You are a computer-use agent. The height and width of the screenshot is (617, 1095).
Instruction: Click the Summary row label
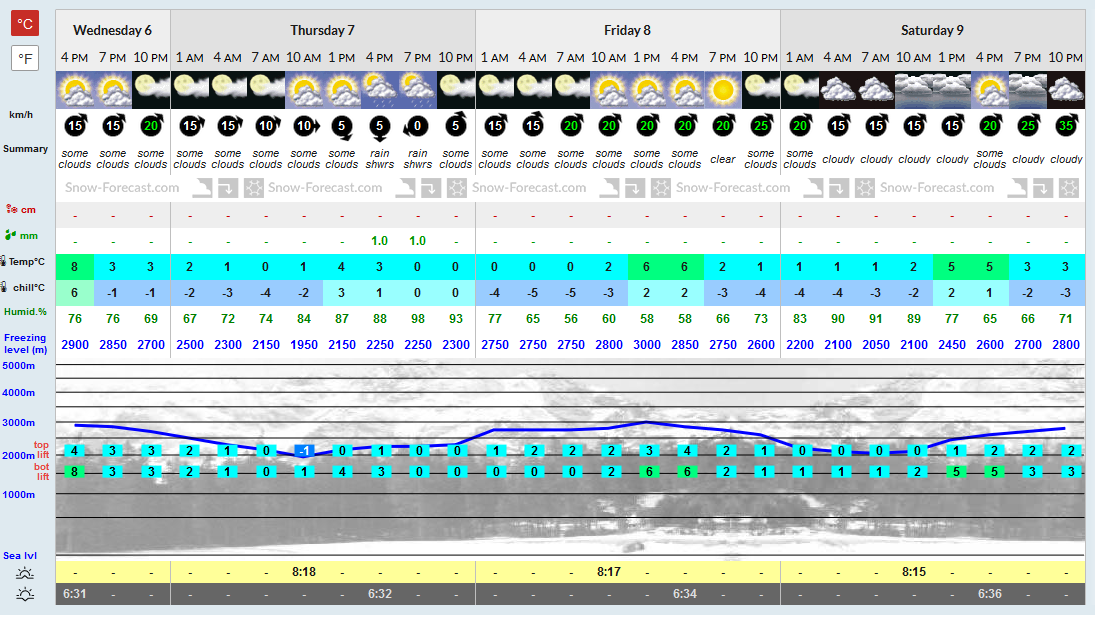coord(25,149)
